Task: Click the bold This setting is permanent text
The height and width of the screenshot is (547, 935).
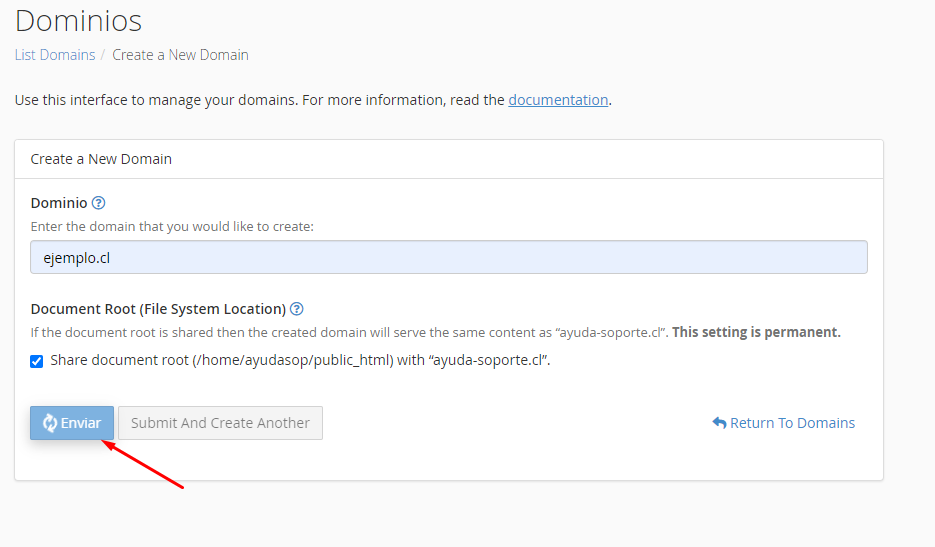Action: (x=756, y=332)
